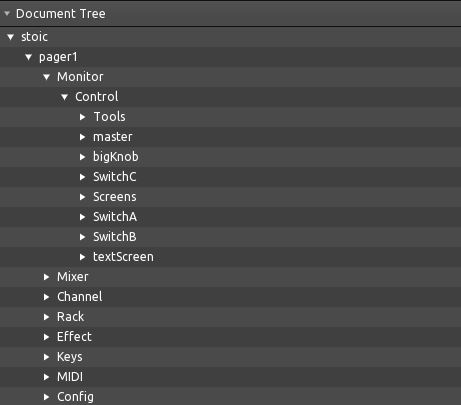Viewport: 461px width, 405px height.
Task: Select the Effect tree item label
Action: pos(74,337)
